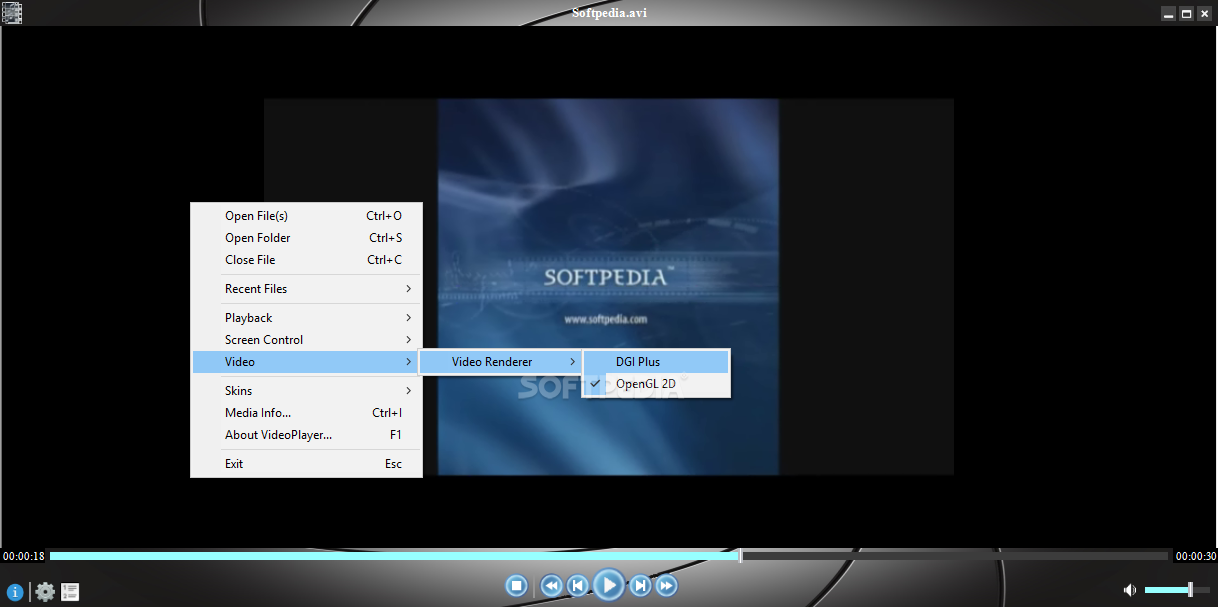Minimize the player window
The image size is (1218, 607).
point(1168,14)
